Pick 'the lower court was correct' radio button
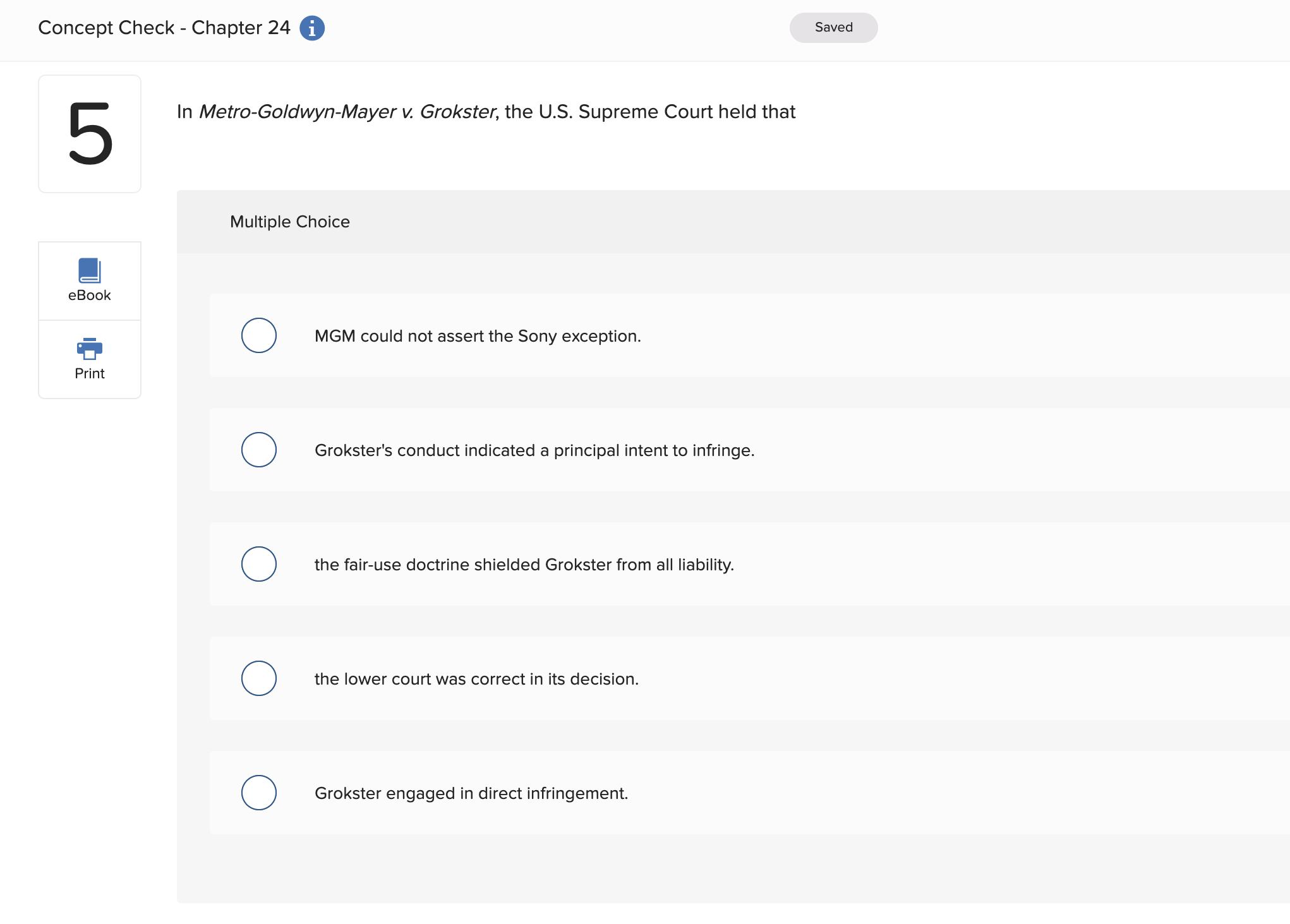The height and width of the screenshot is (924, 1290). [x=259, y=678]
